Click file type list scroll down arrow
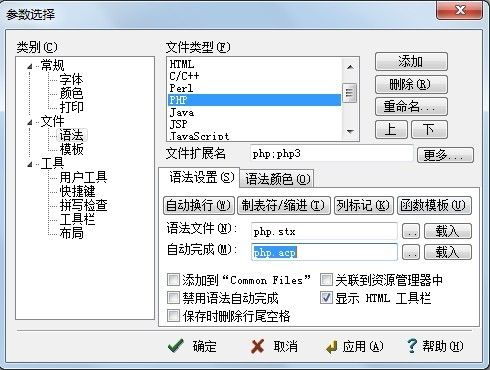The image size is (490, 370). [350, 132]
